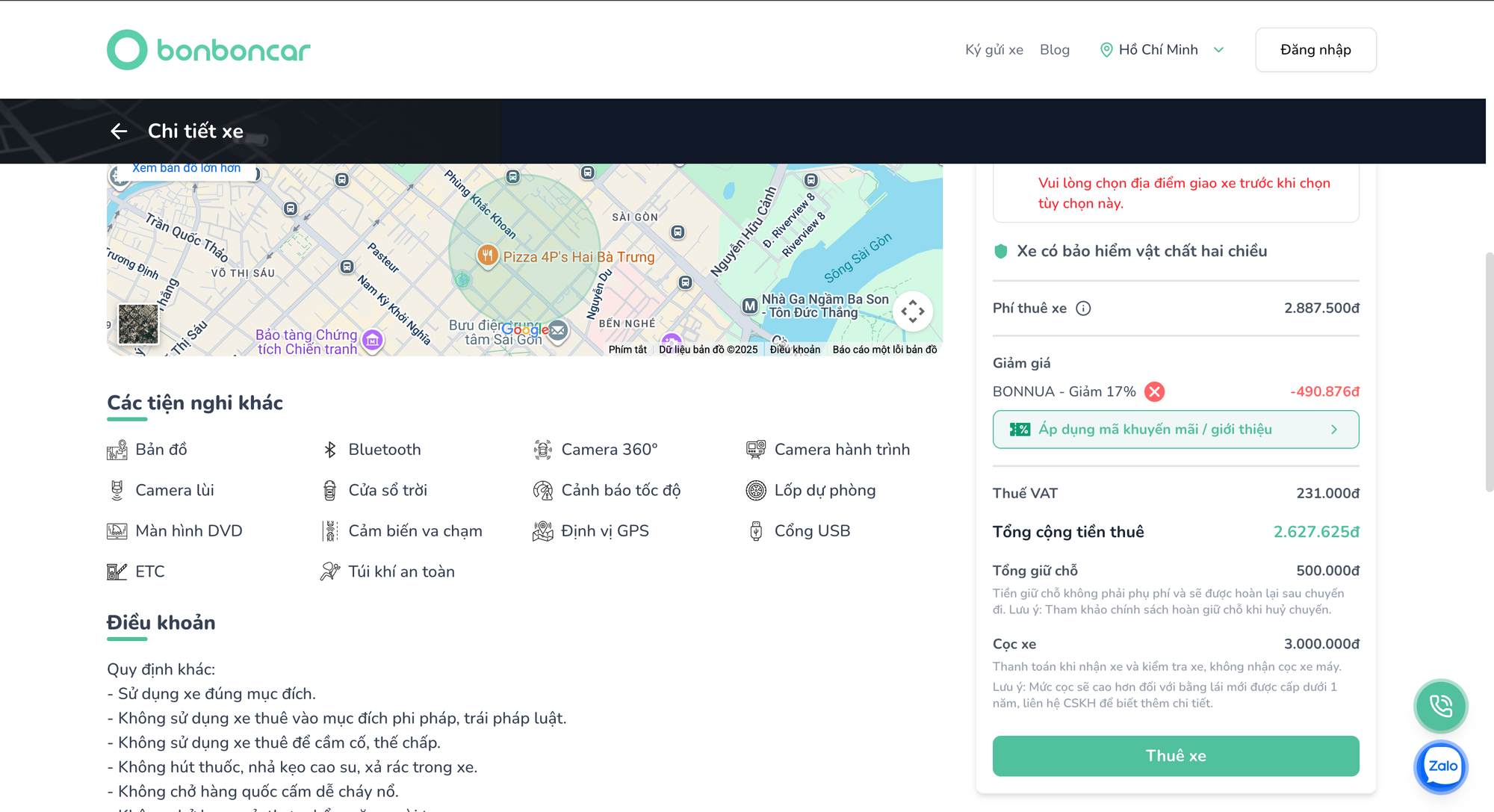Open the Zalo chat bubble

click(1440, 766)
